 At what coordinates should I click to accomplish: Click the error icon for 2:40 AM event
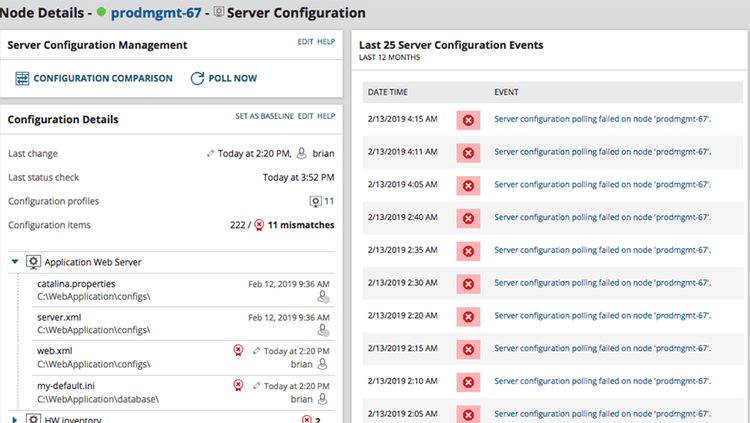468,219
